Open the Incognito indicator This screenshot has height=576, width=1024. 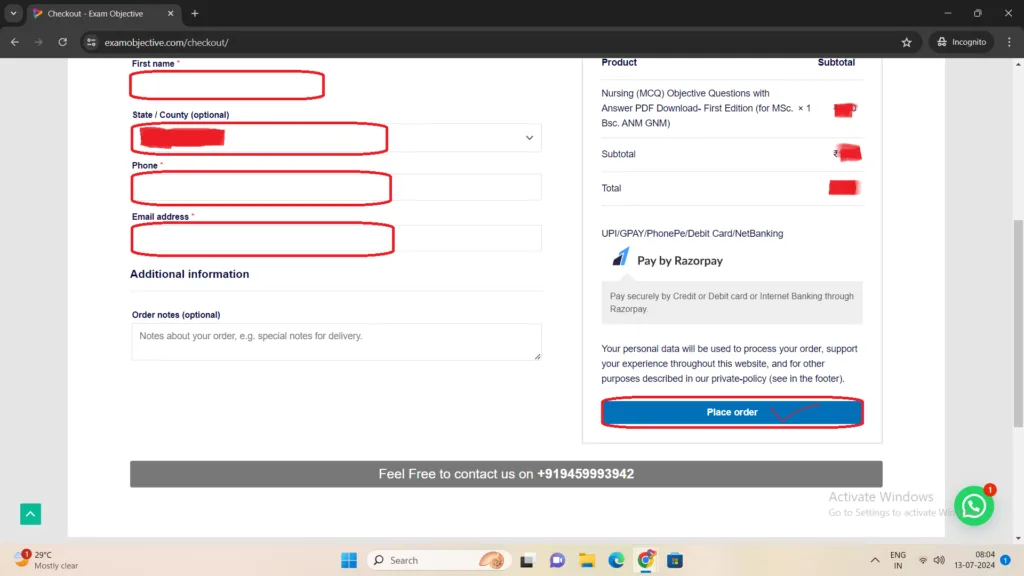click(x=961, y=42)
